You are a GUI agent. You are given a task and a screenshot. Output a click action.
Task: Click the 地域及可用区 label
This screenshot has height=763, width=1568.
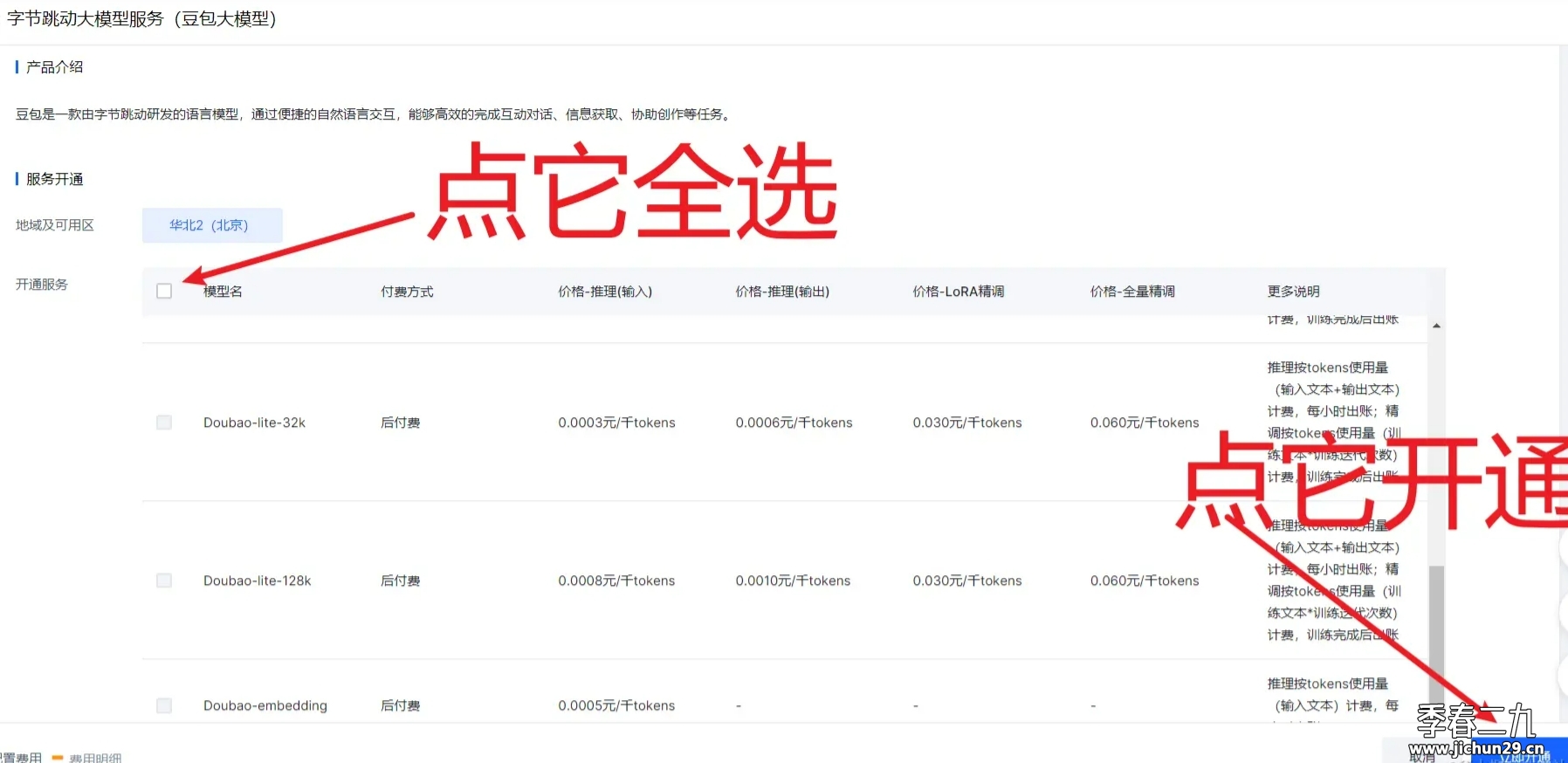[x=55, y=225]
